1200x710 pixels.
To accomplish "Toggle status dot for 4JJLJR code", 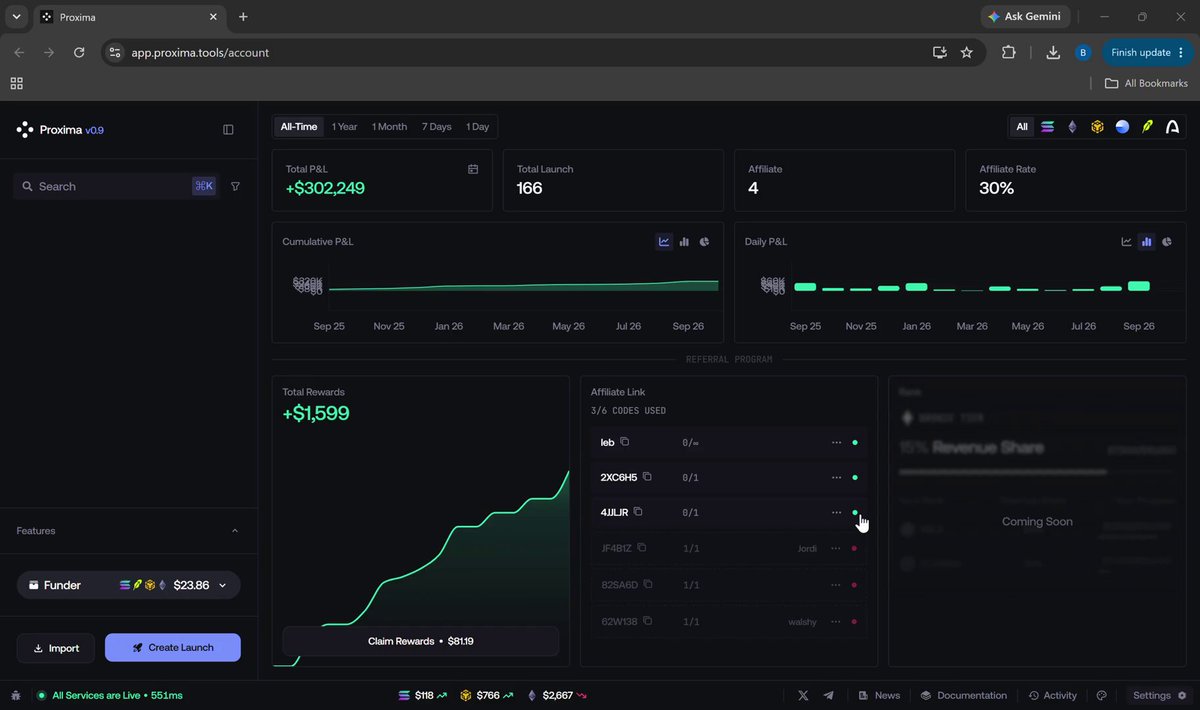I will [x=855, y=512].
